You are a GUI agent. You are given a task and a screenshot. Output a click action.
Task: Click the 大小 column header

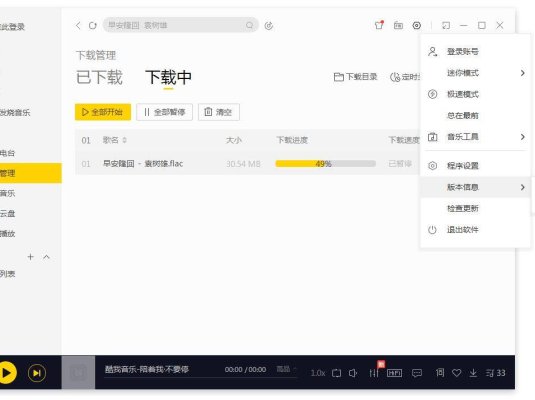pos(234,140)
